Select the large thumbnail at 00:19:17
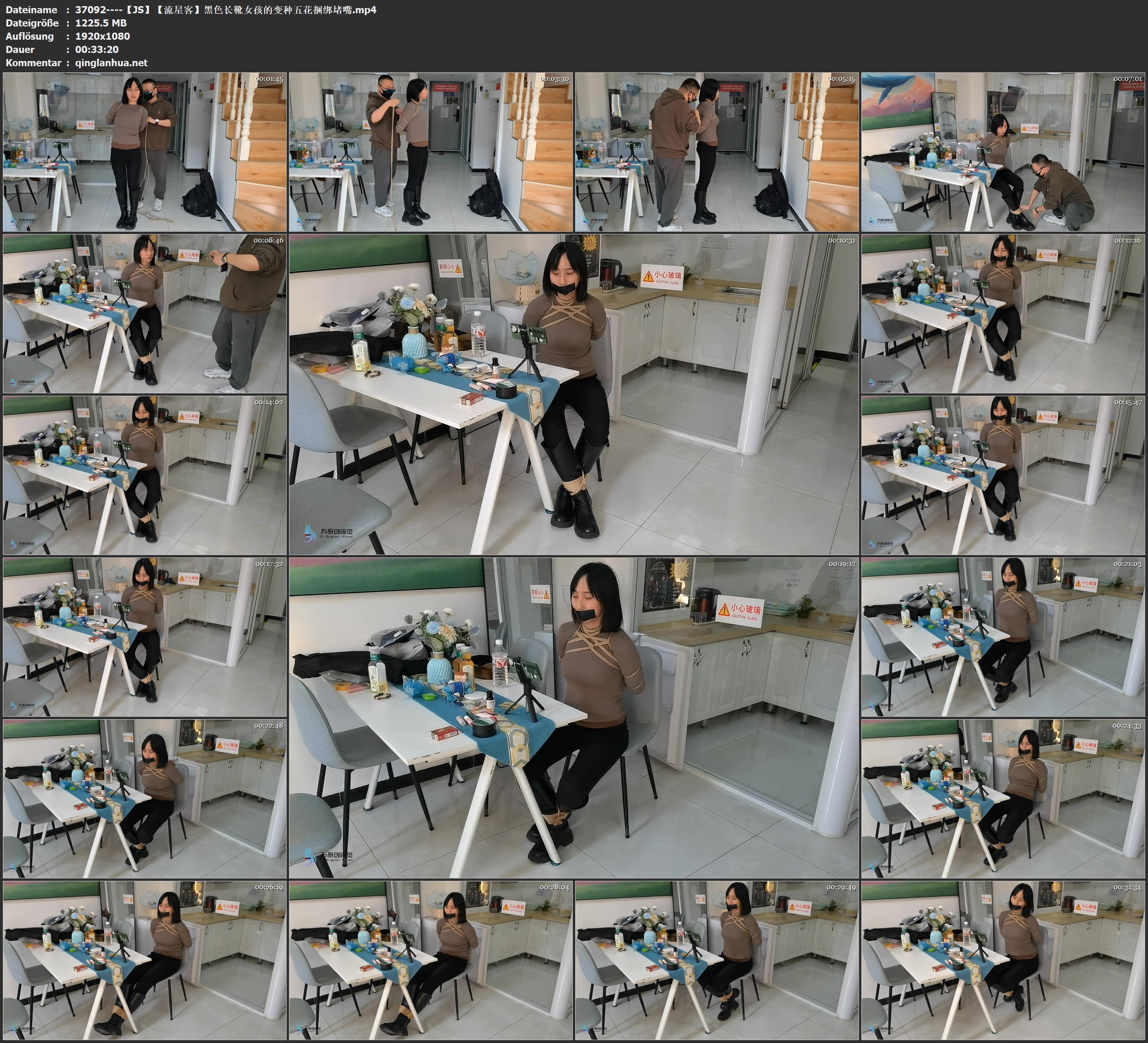Image resolution: width=1148 pixels, height=1043 pixels. [x=573, y=718]
